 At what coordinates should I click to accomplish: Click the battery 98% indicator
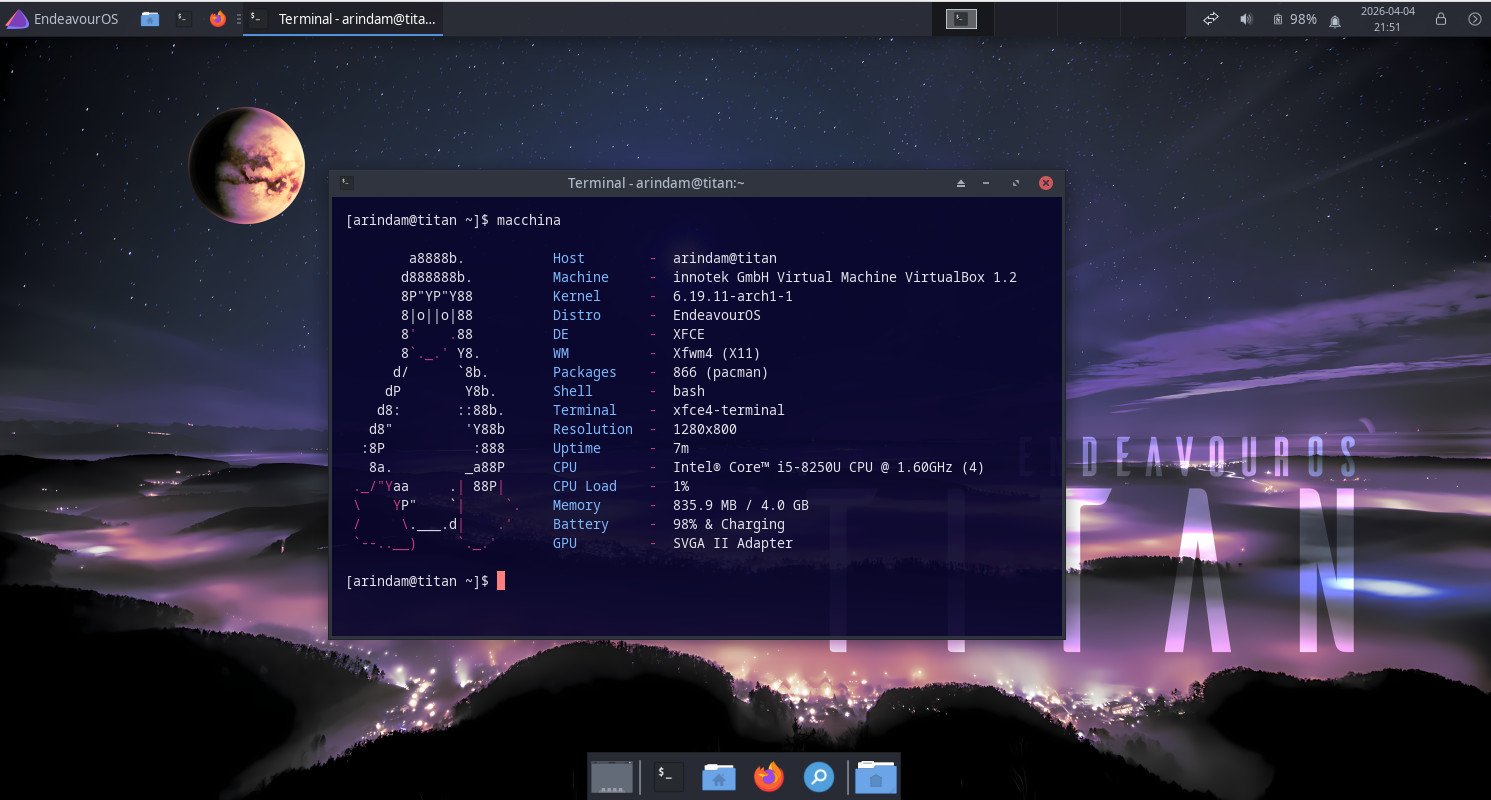(1294, 19)
